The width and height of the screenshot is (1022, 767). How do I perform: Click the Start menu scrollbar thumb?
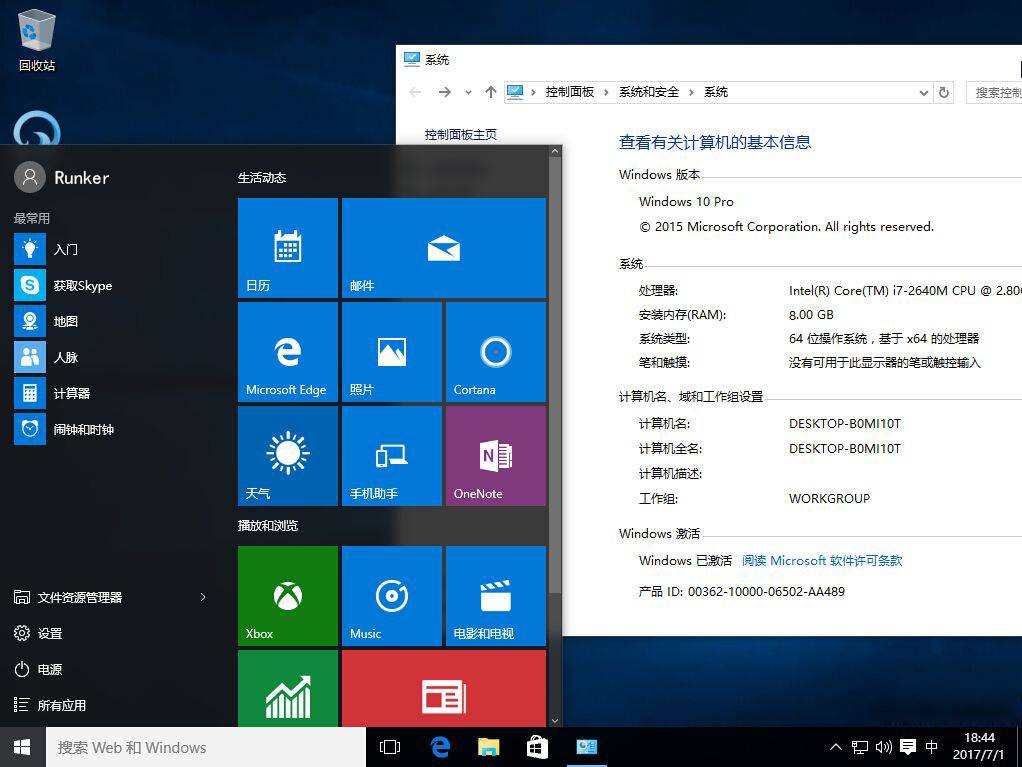coord(555,375)
